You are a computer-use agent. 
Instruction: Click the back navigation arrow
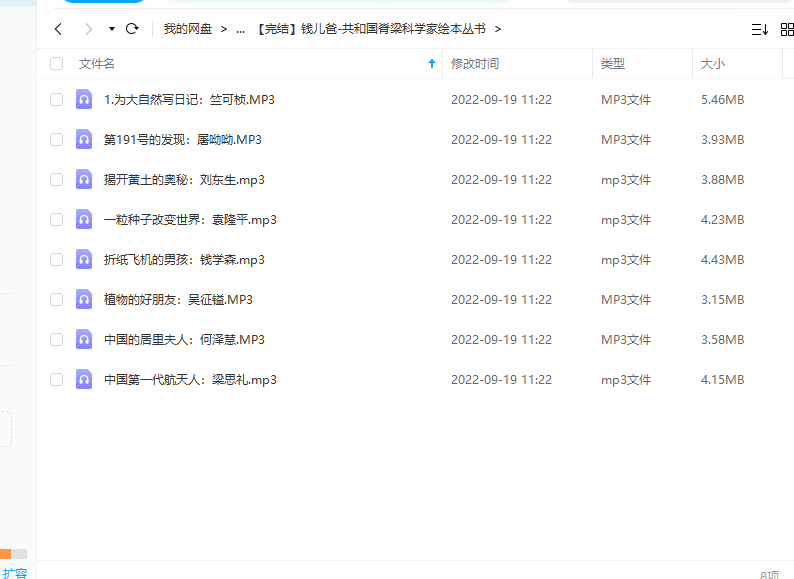[x=58, y=29]
